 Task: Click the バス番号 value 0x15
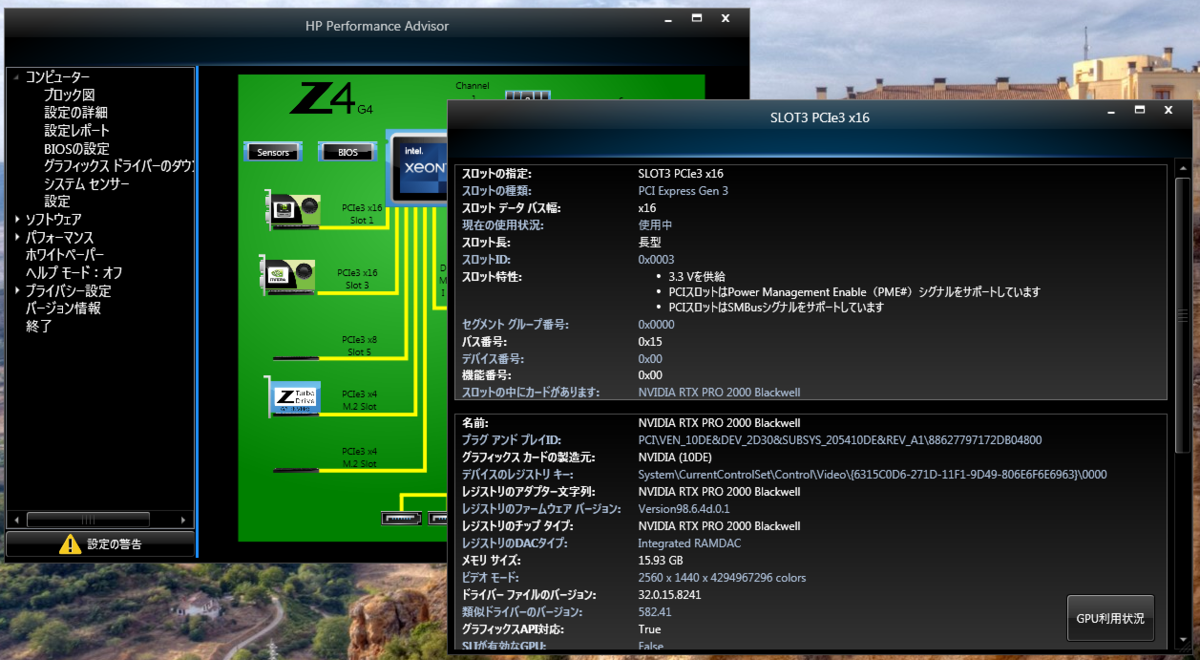[651, 342]
